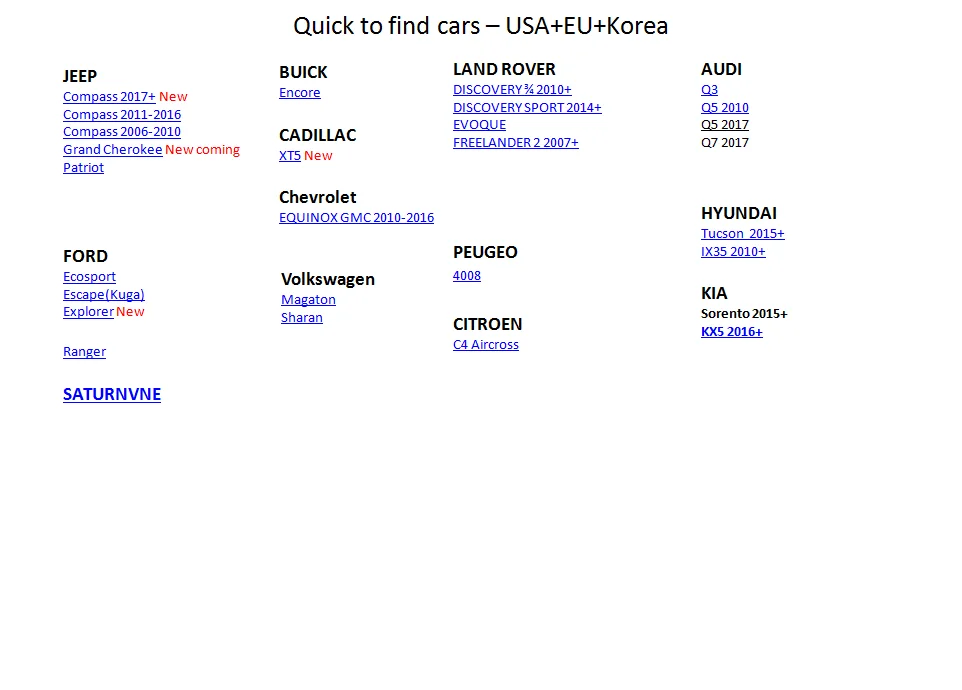Open DISCOVERY SPORT 2014+ link

click(x=527, y=108)
